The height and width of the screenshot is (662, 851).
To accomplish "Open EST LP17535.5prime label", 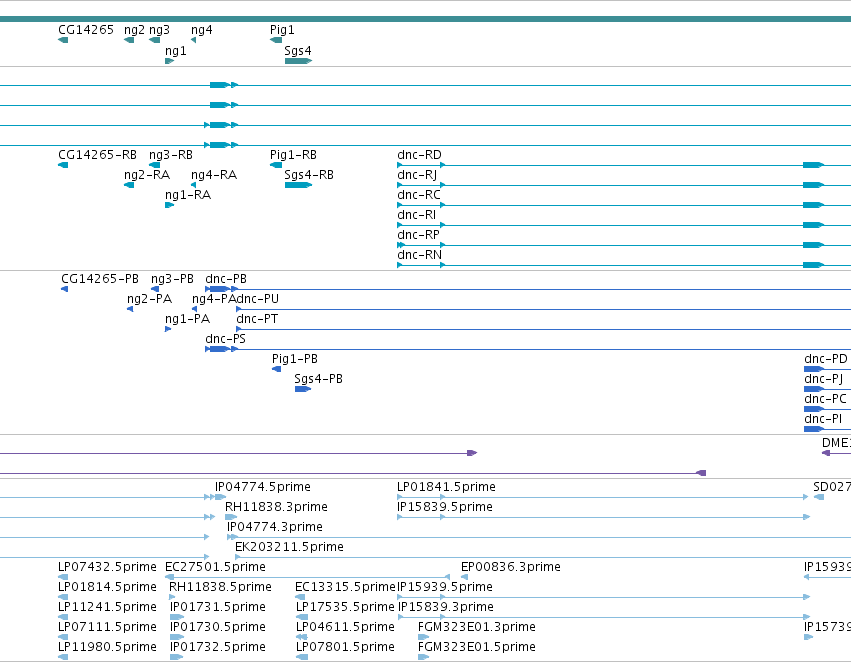I will tap(345, 608).
